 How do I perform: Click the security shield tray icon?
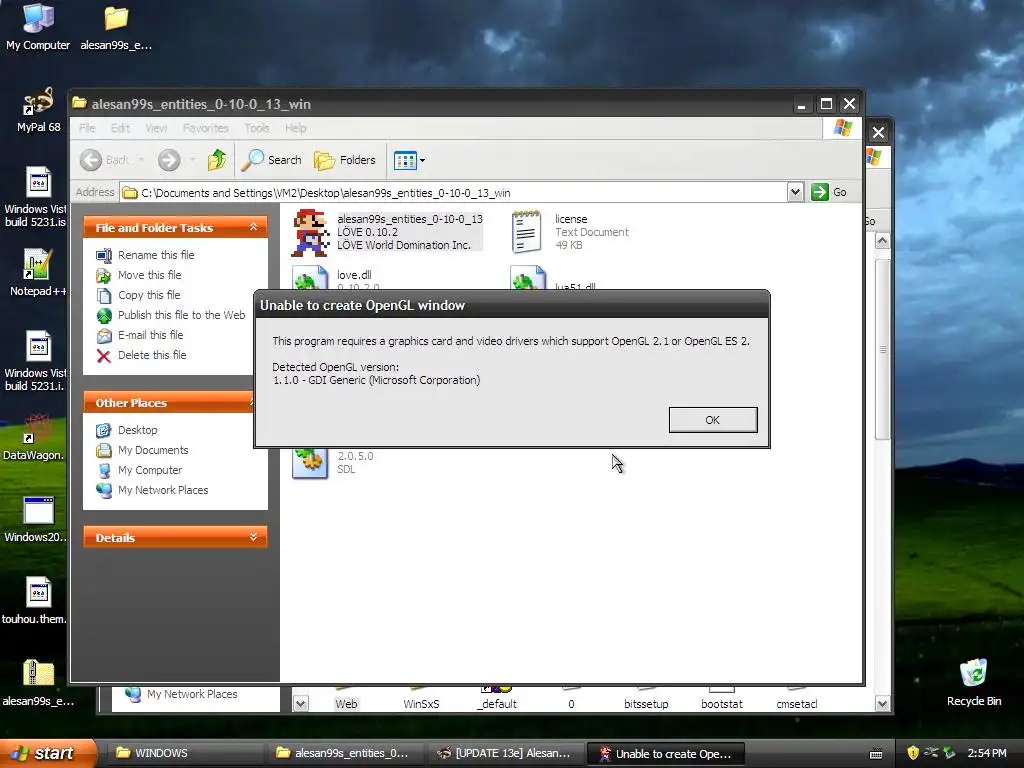(913, 753)
